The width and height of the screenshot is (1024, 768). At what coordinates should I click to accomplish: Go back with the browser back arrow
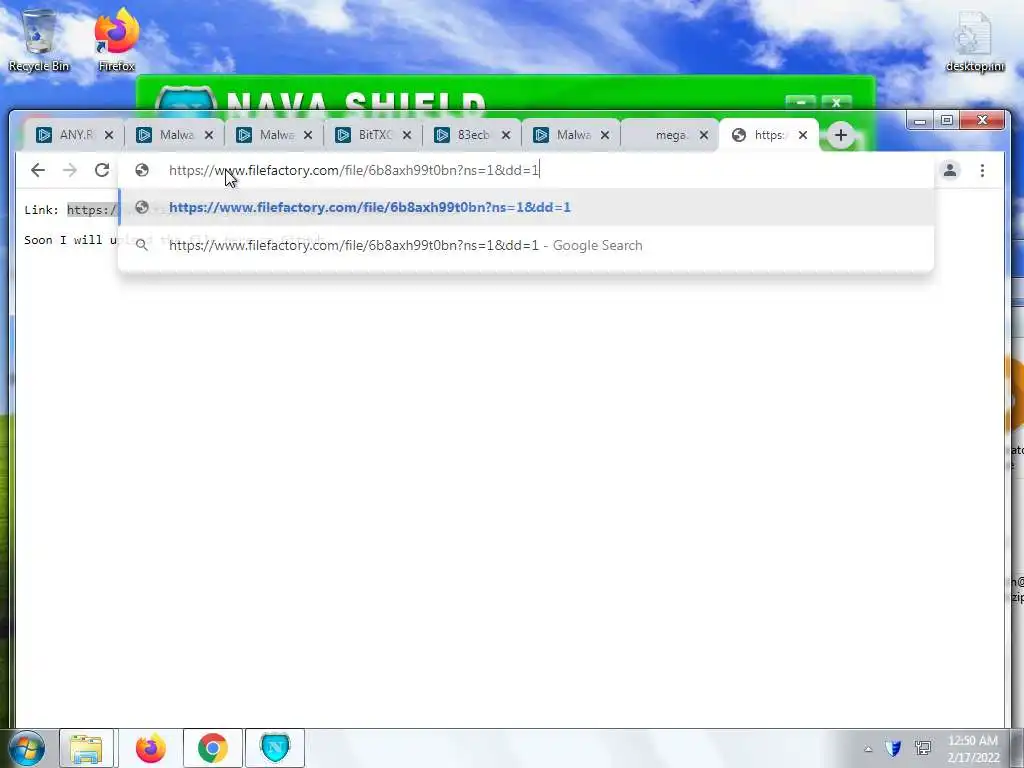point(38,170)
